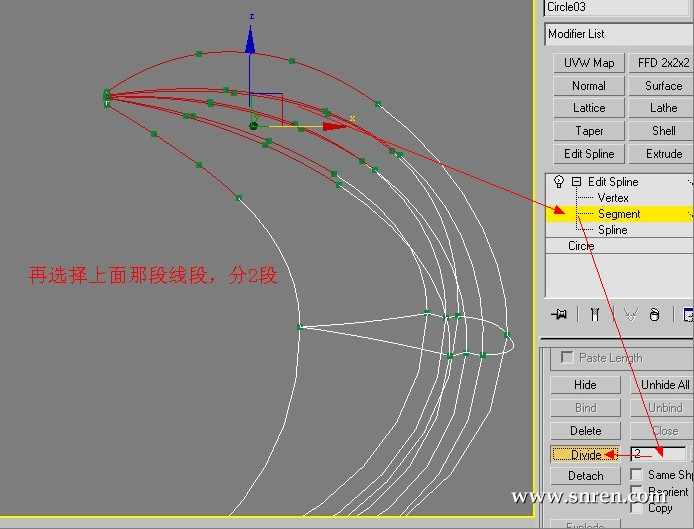
Task: Click the Pin Stack icon
Action: coord(559,314)
